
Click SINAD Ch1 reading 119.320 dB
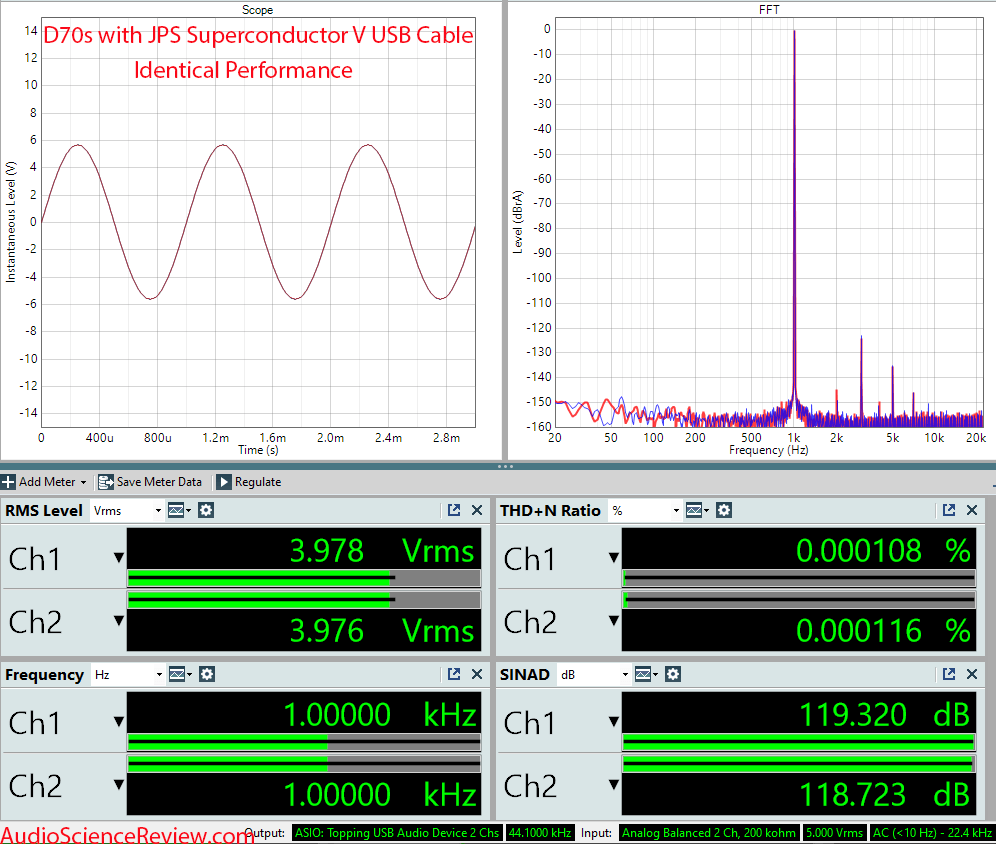(884, 714)
